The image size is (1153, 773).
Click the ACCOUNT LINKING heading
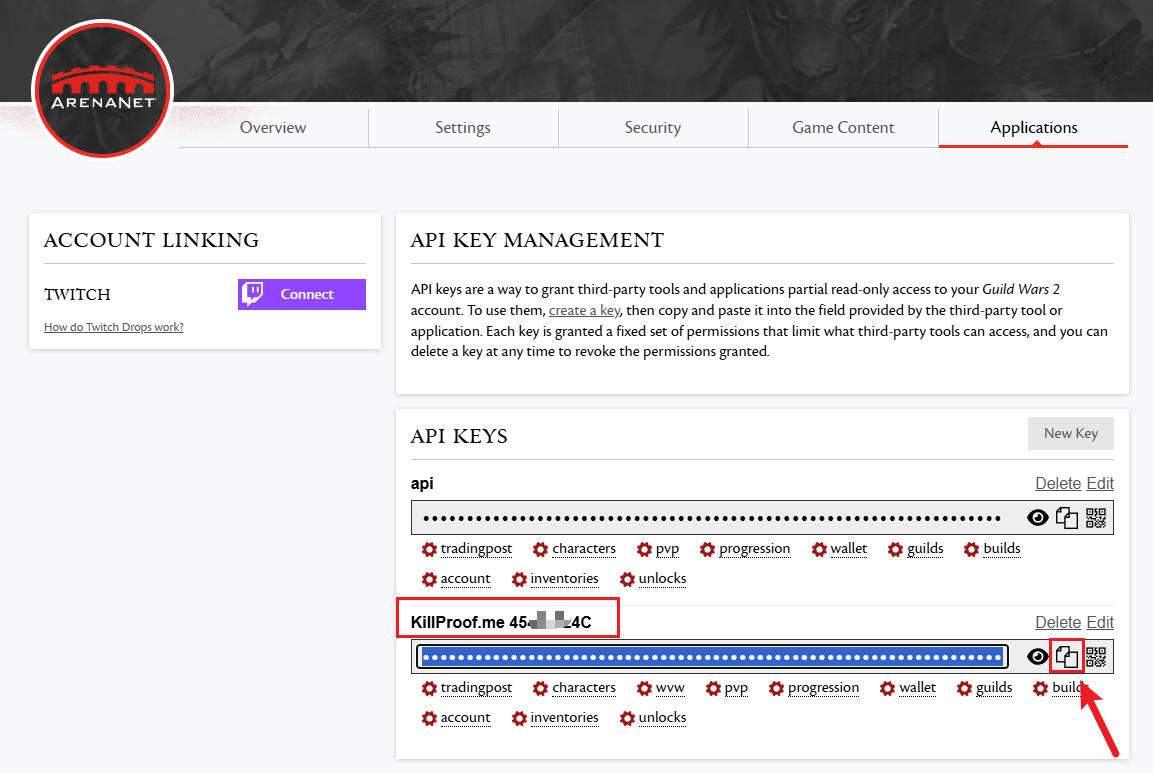point(151,240)
